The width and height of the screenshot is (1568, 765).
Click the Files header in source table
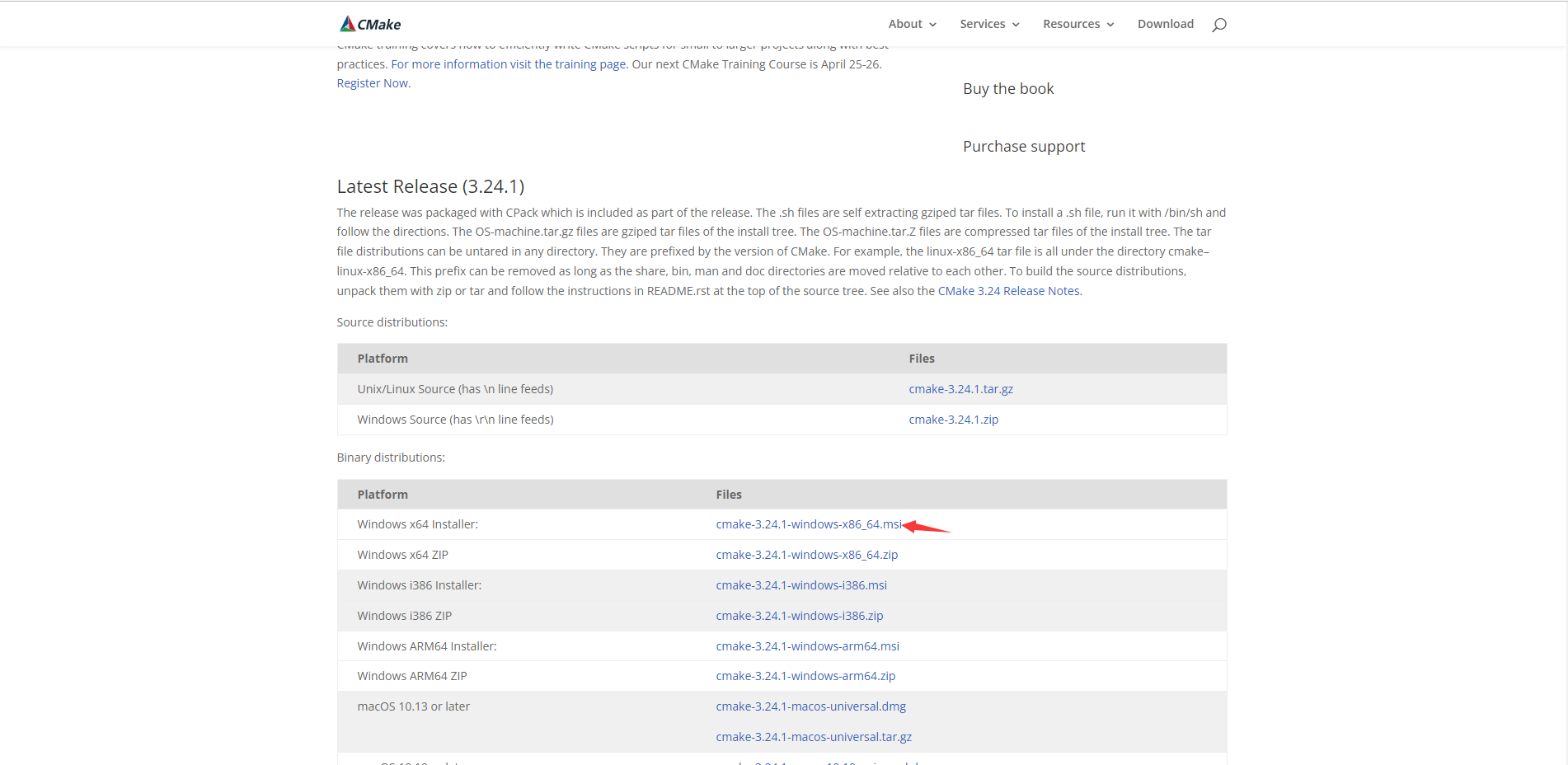pos(922,359)
